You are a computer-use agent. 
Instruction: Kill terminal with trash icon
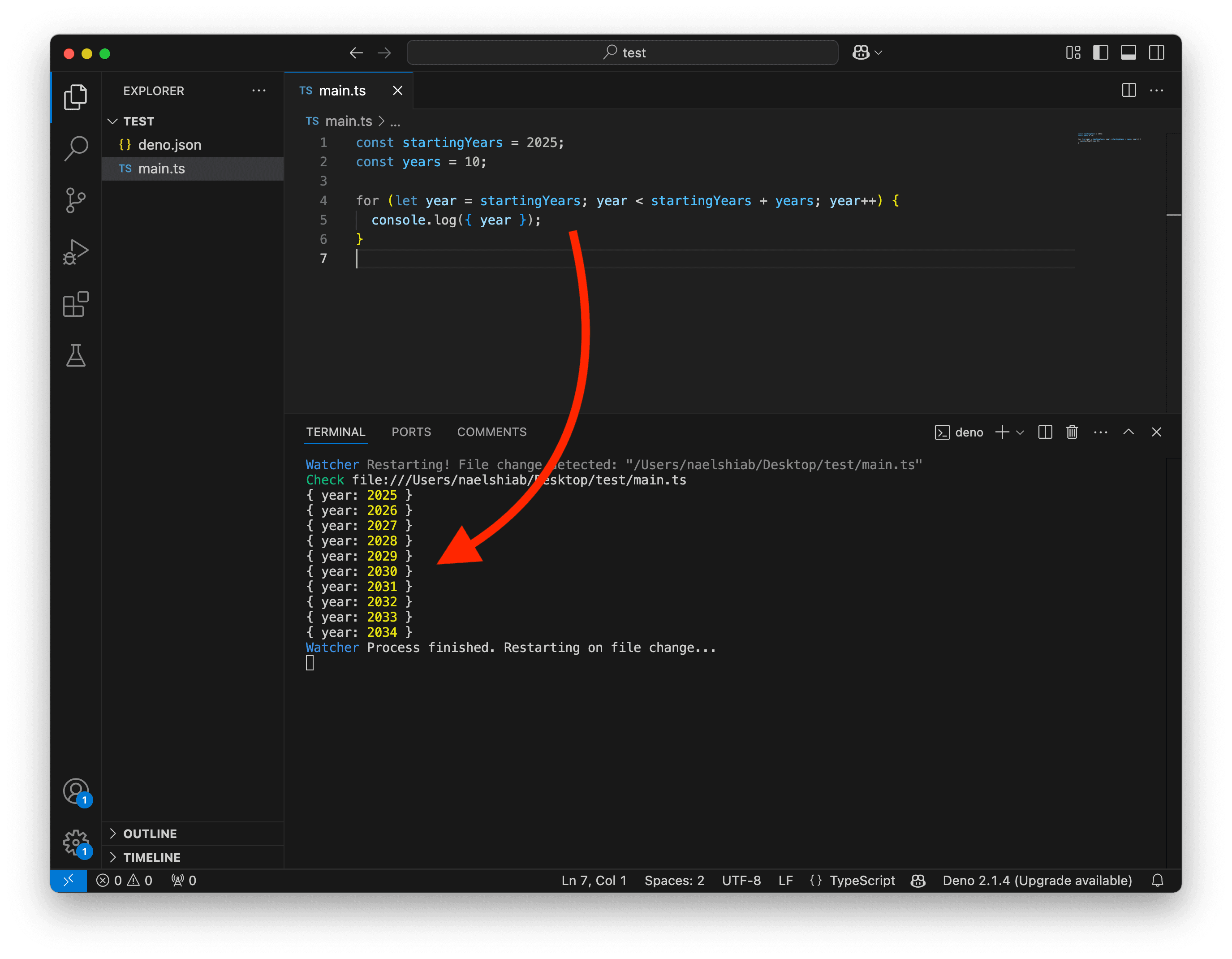1072,432
